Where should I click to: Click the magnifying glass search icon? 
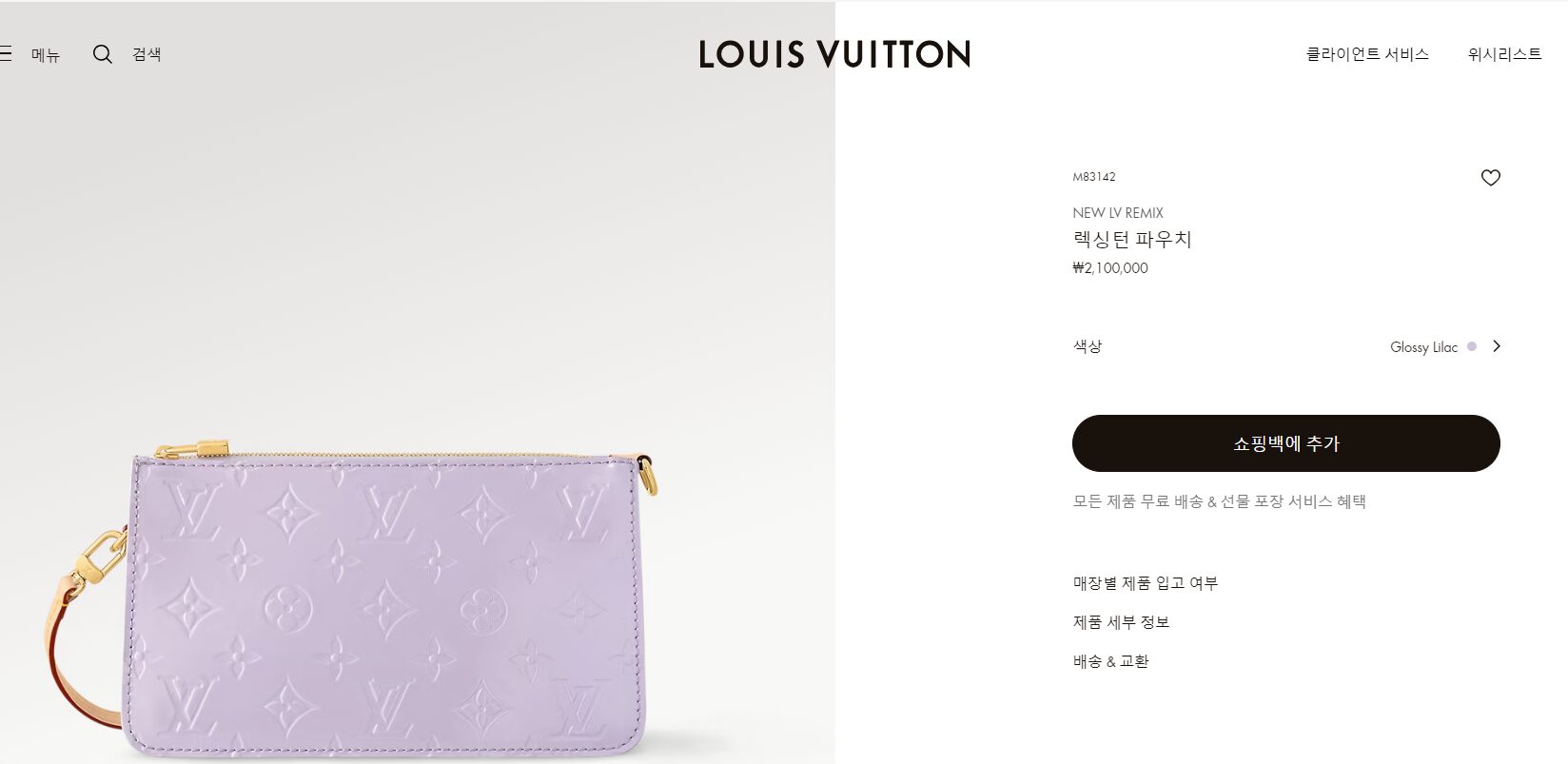tap(103, 54)
